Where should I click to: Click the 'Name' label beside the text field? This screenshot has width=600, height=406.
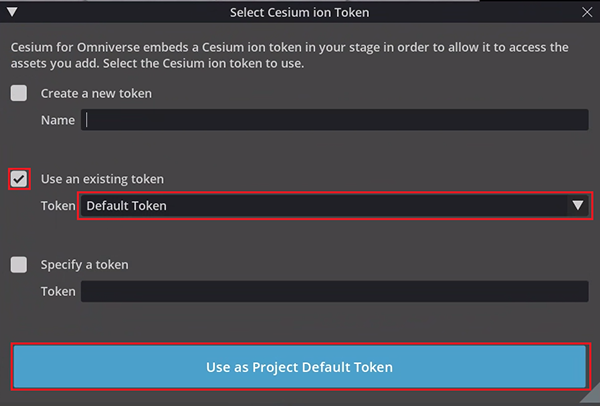click(58, 120)
